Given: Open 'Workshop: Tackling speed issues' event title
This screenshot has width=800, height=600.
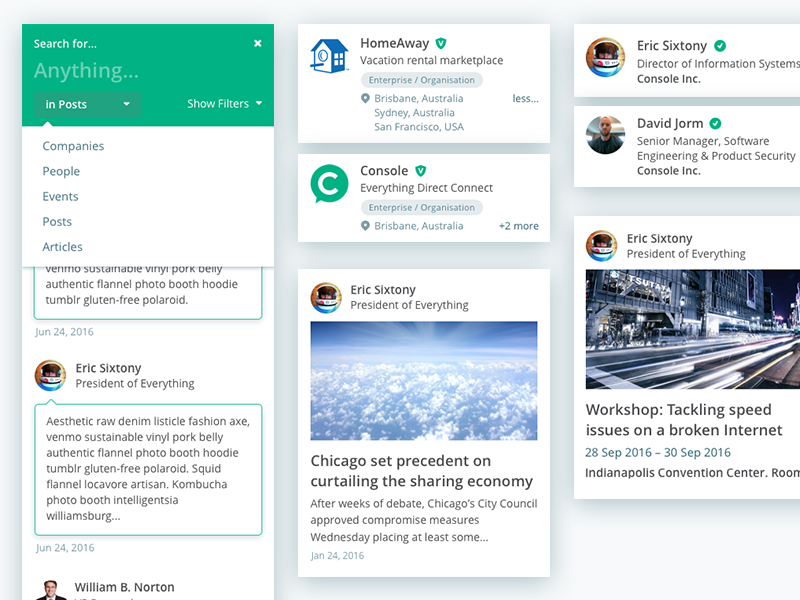Looking at the screenshot, I should [684, 420].
